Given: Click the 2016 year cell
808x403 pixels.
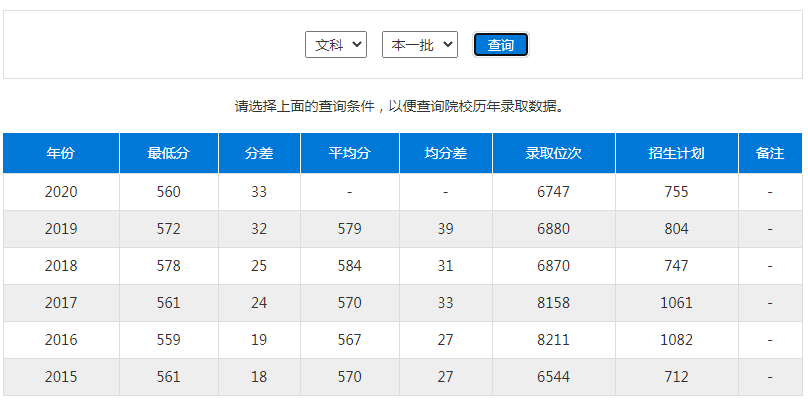Looking at the screenshot, I should click(61, 340).
